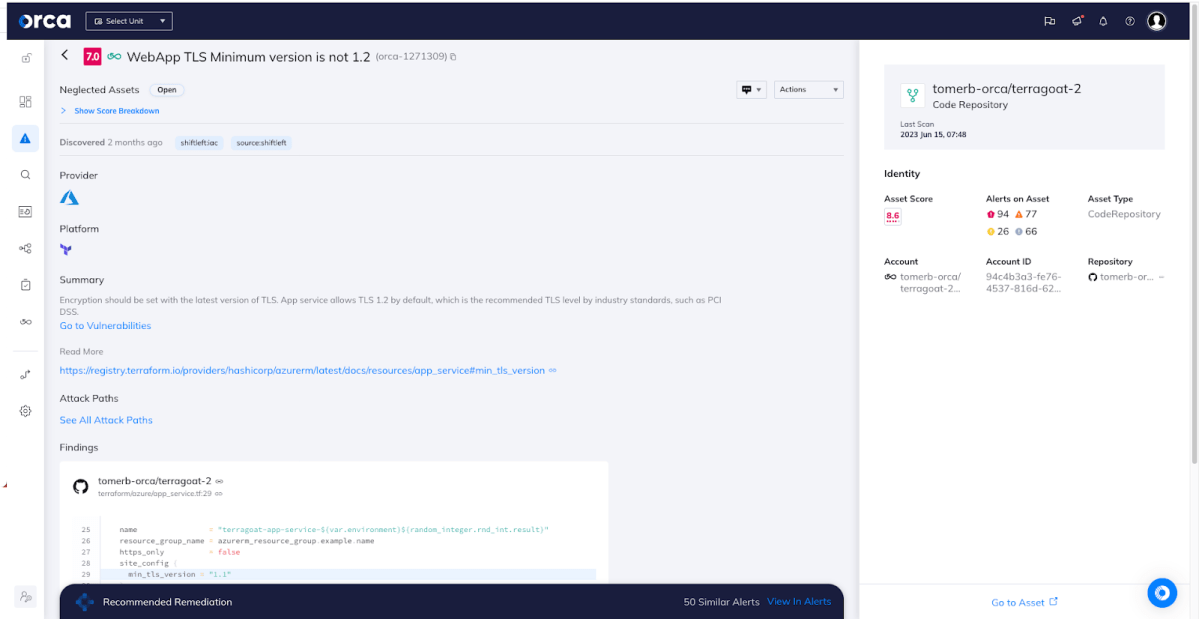Select the Alerts triangle icon in the sidebar
The width and height of the screenshot is (1199, 619).
pos(25,138)
